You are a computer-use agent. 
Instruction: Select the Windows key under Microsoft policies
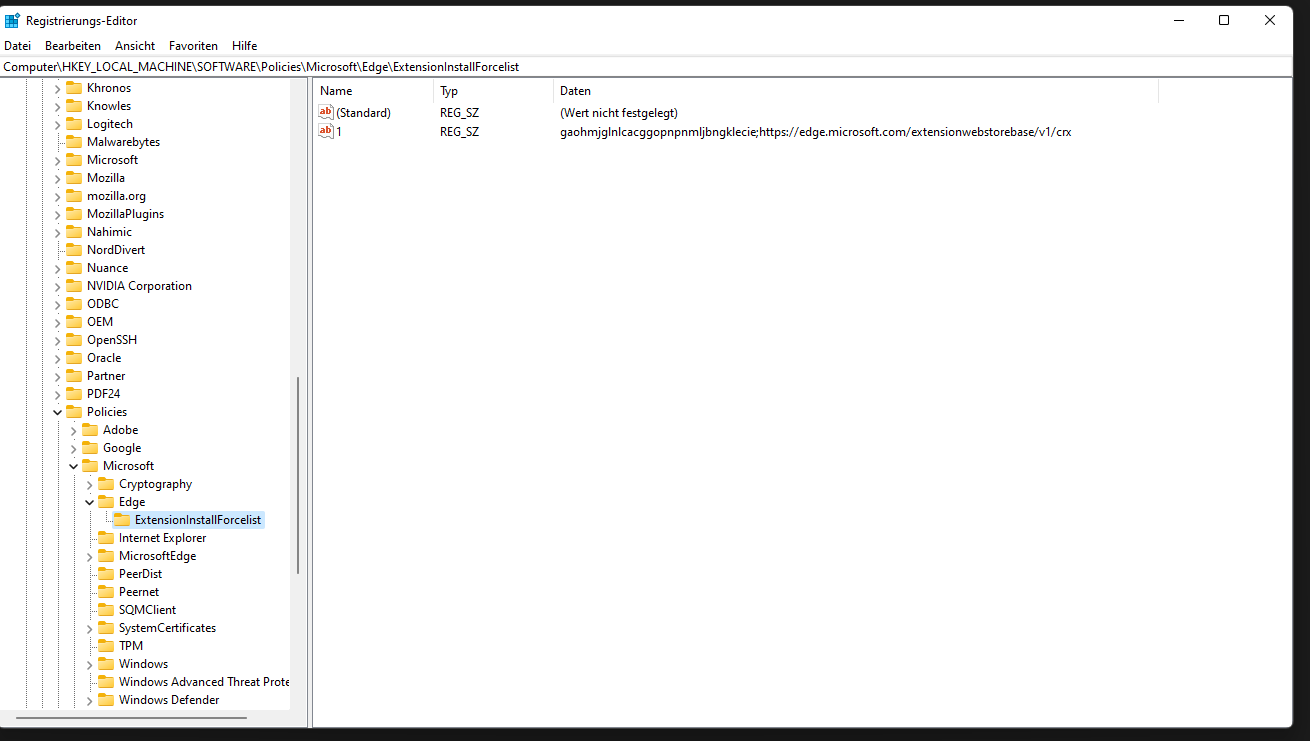tap(143, 664)
